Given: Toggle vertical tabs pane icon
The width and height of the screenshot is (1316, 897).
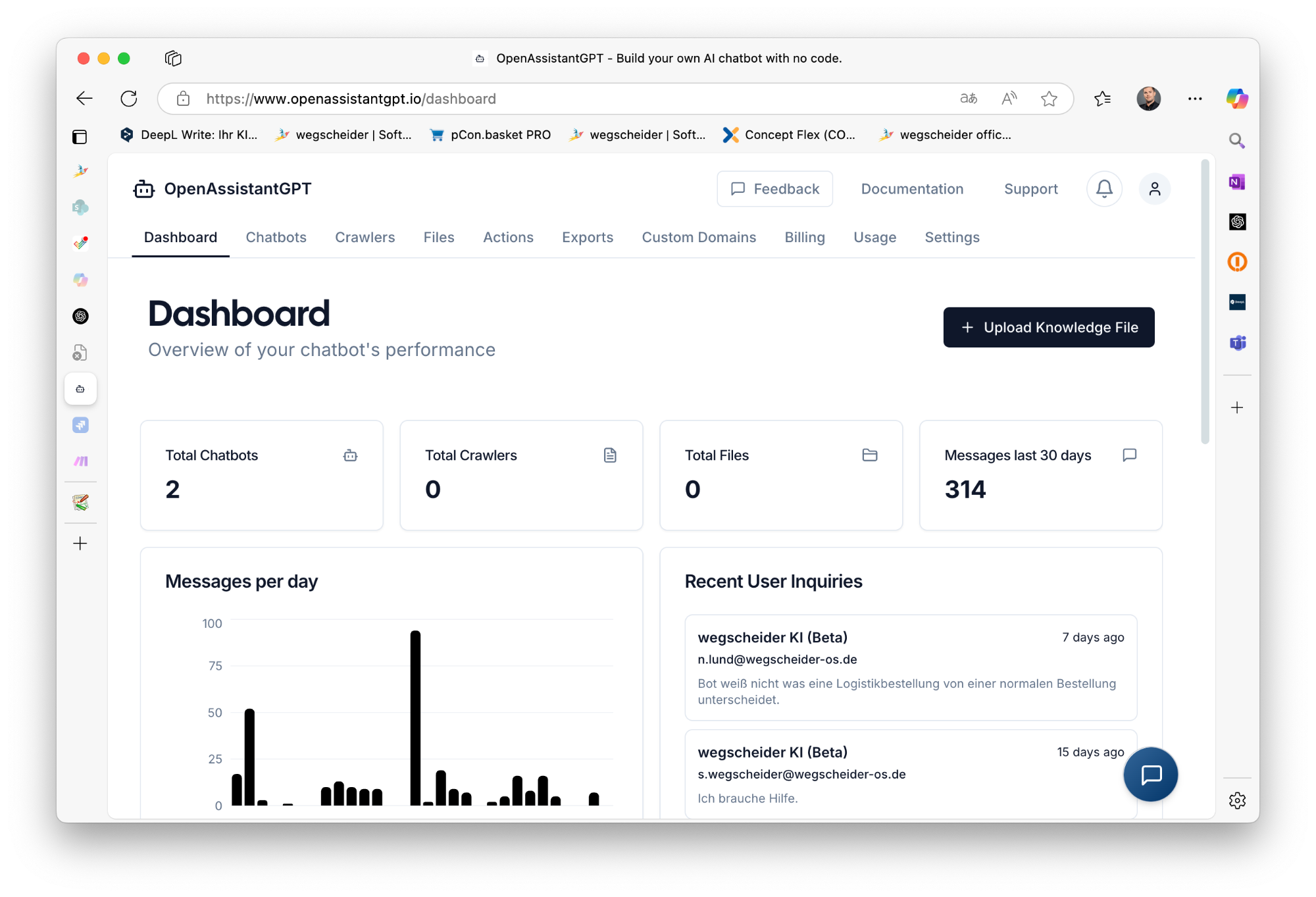Looking at the screenshot, I should (80, 137).
